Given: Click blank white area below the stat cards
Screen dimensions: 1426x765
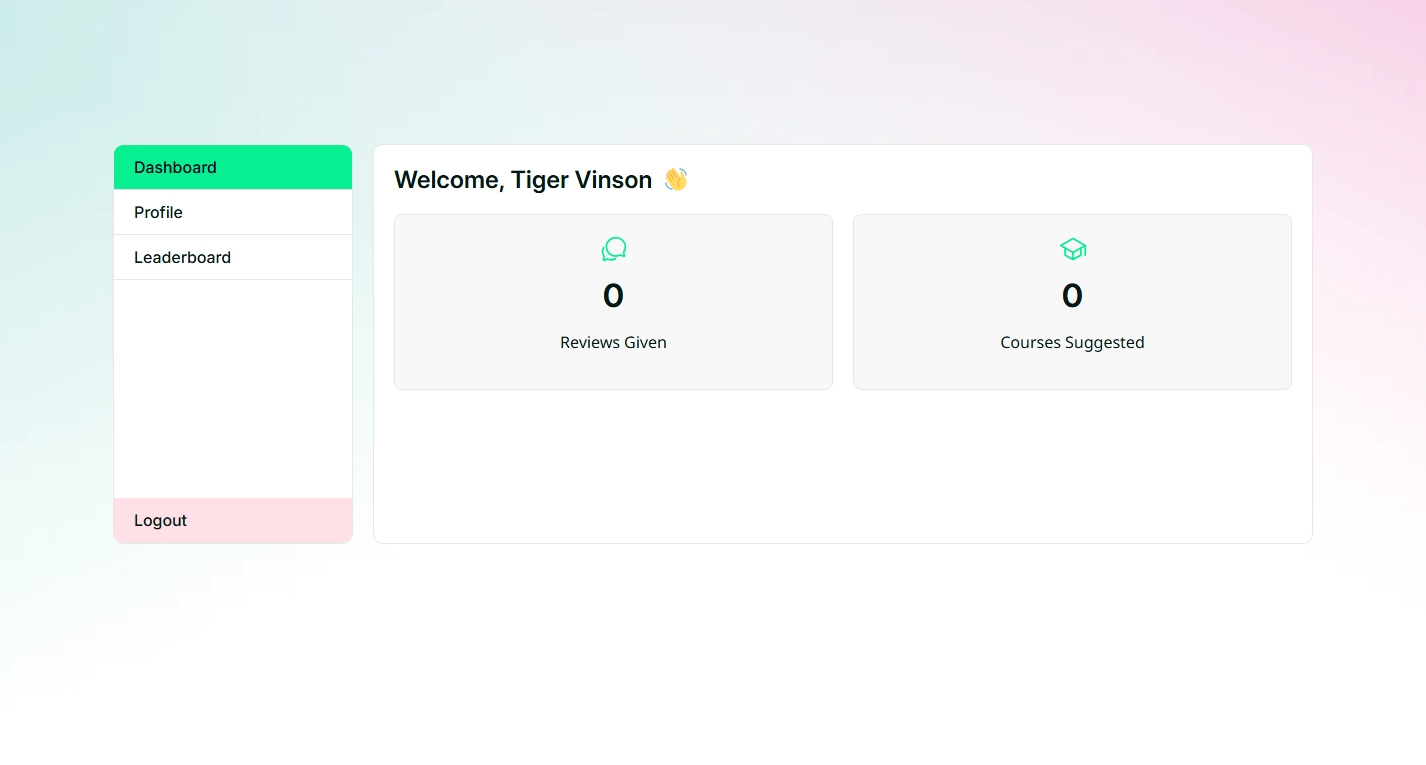Looking at the screenshot, I should [x=843, y=465].
